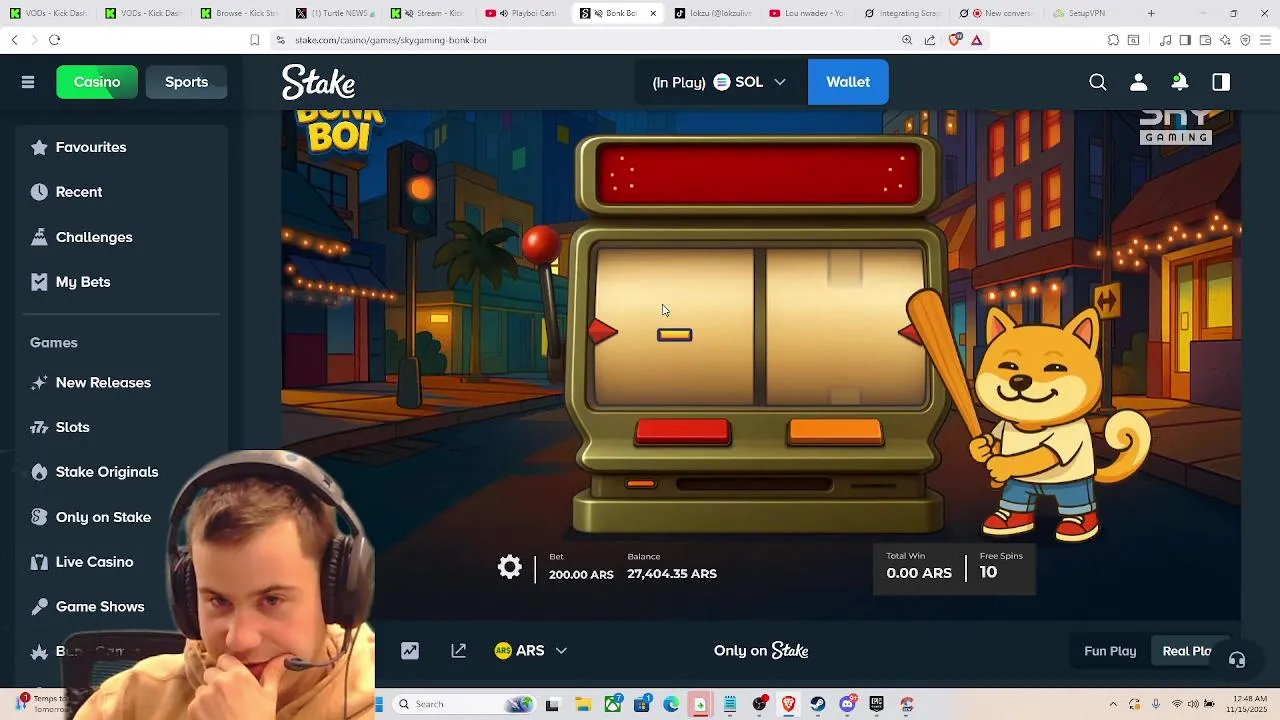Open Game Shows category

[x=100, y=607]
